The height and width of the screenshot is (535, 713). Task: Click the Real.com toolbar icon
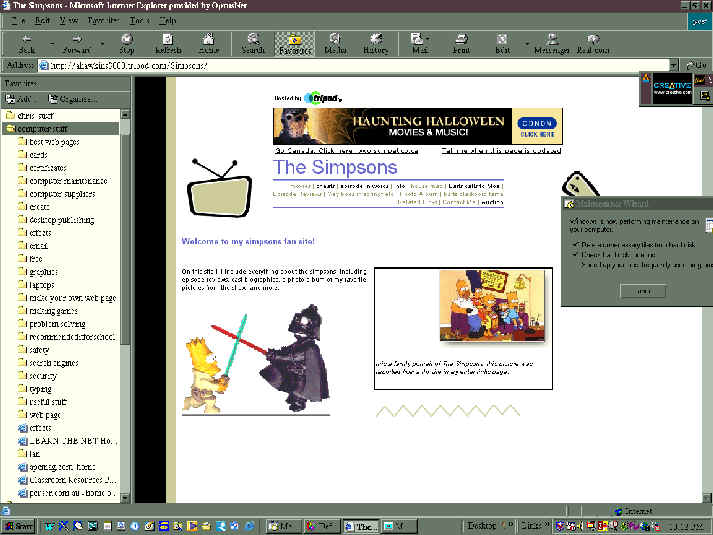[593, 44]
